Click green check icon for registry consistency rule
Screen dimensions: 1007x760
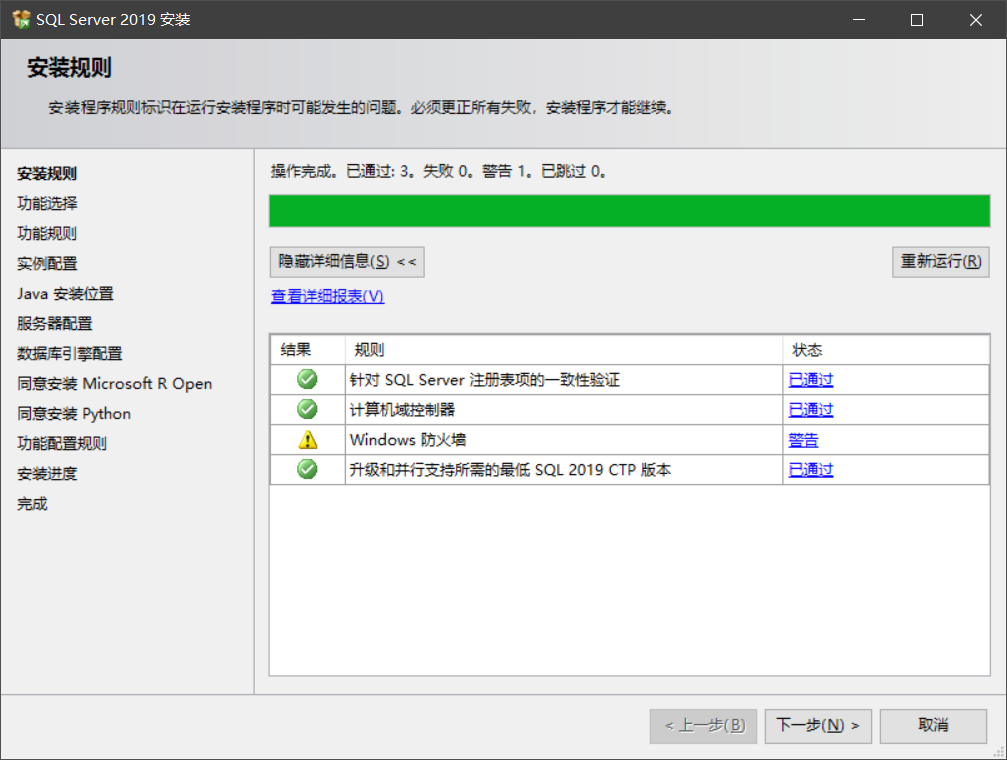tap(307, 379)
